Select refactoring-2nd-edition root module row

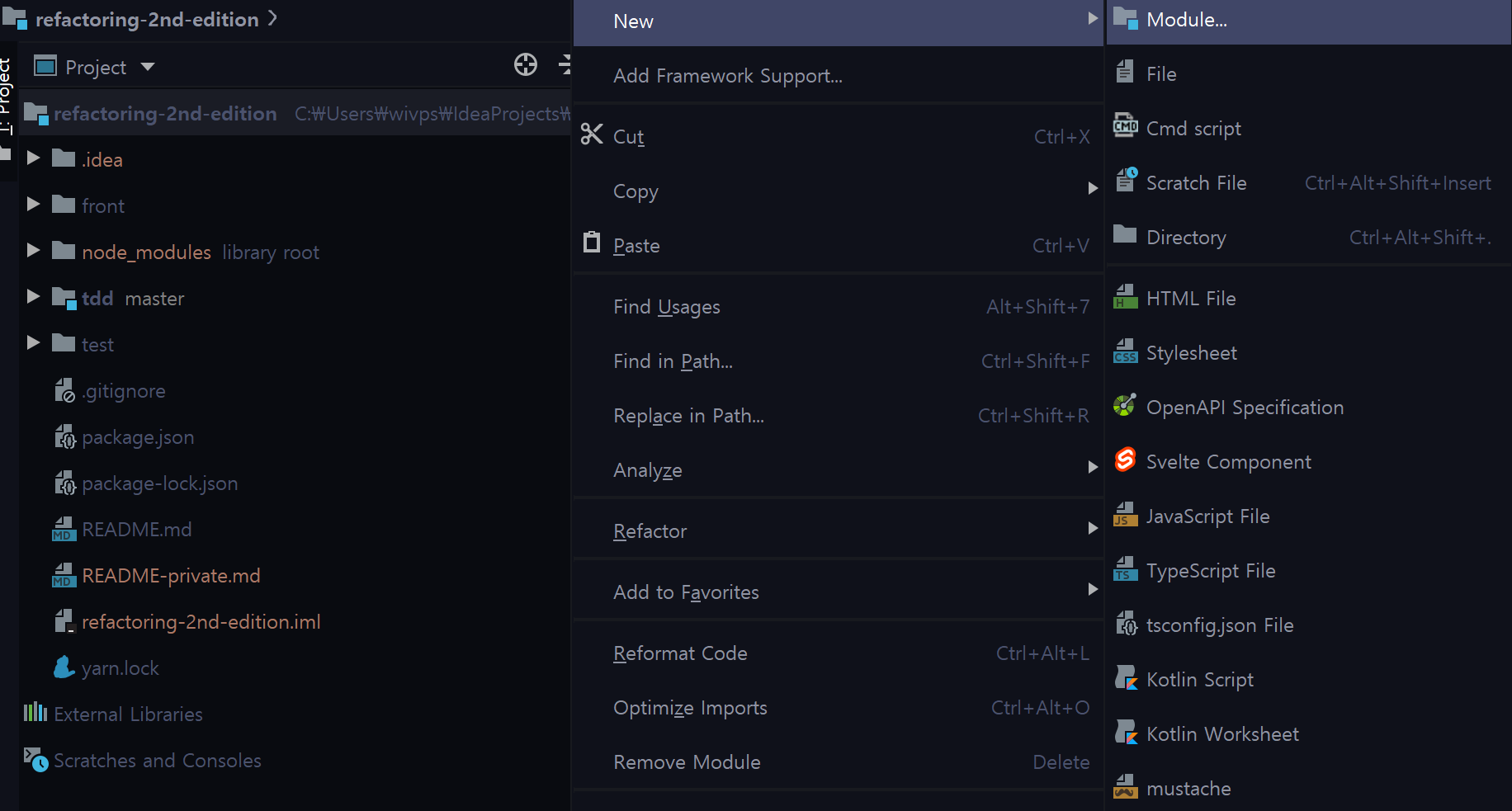[295, 113]
